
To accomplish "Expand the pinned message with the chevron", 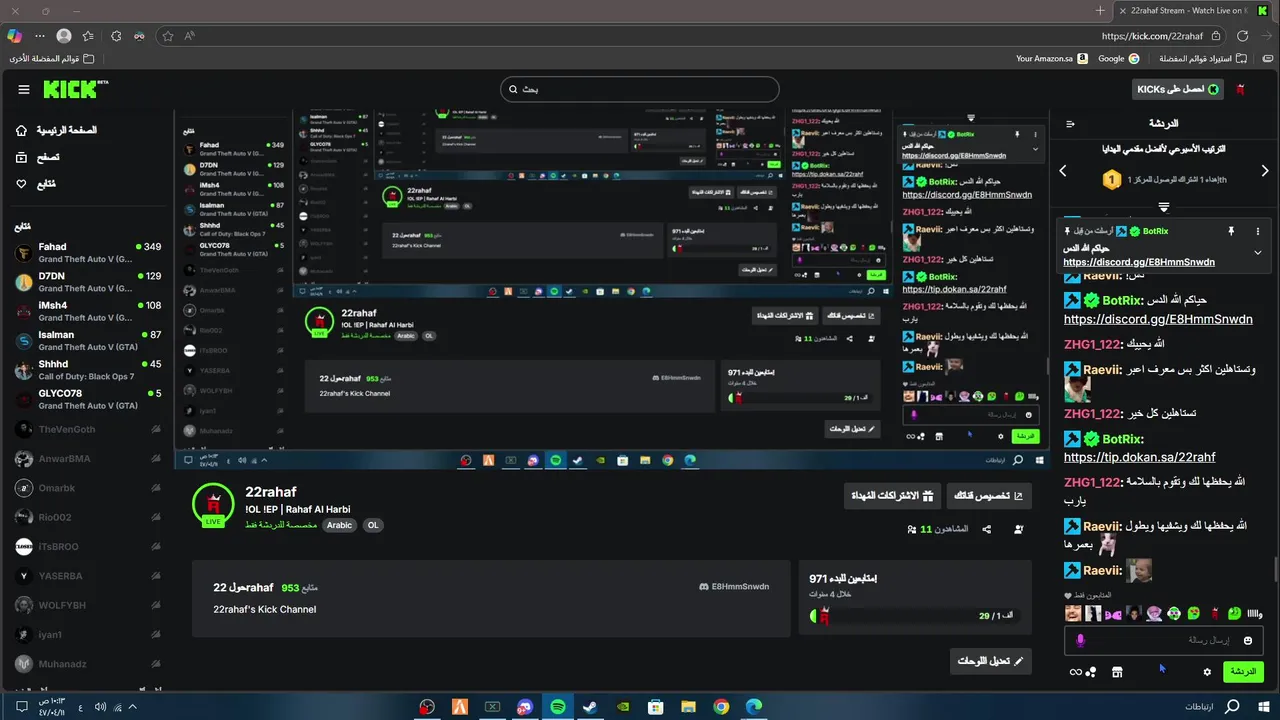I will (x=1258, y=253).
